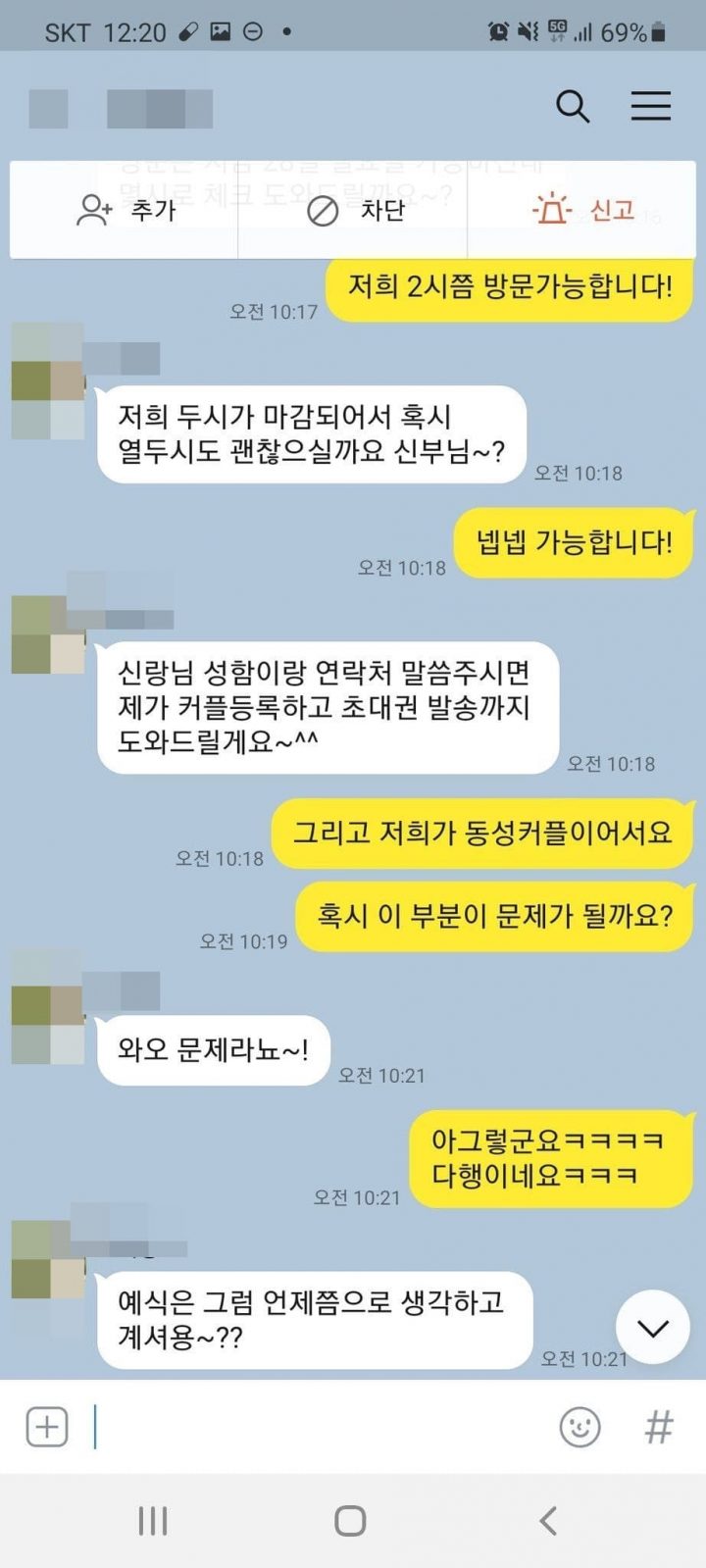Viewport: 706px width, 1568px height.
Task: Select '저희 2시쯤 방문가능합니다!' message bubble
Action: point(510,287)
